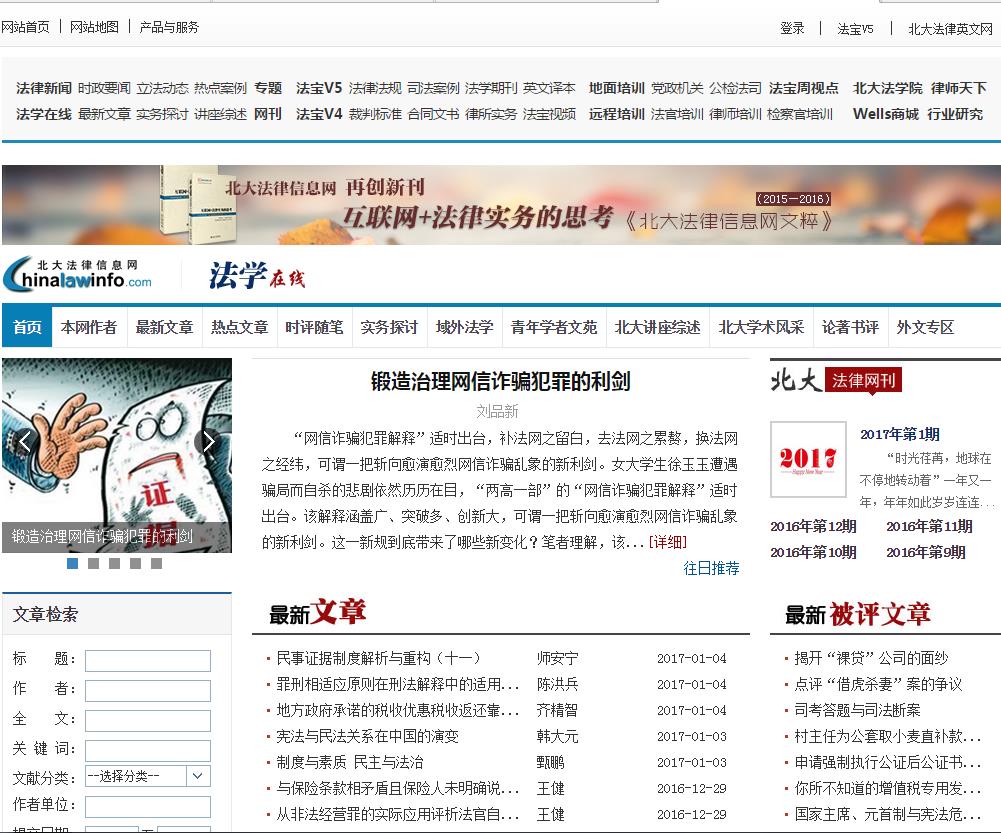
Task: Focus the 全文 search field
Action: pos(147,721)
